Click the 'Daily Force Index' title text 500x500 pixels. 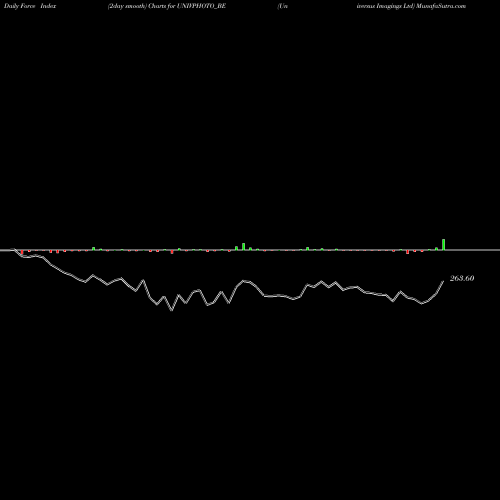tap(30, 6)
